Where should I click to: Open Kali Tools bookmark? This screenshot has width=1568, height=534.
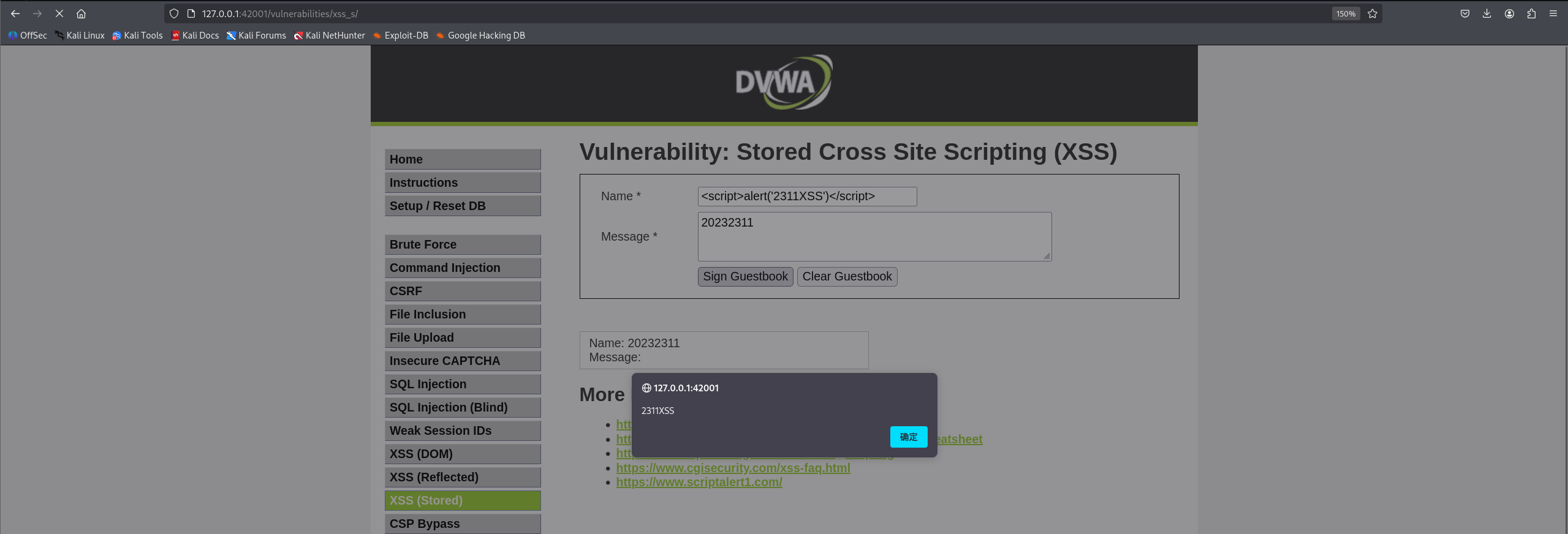(x=137, y=36)
